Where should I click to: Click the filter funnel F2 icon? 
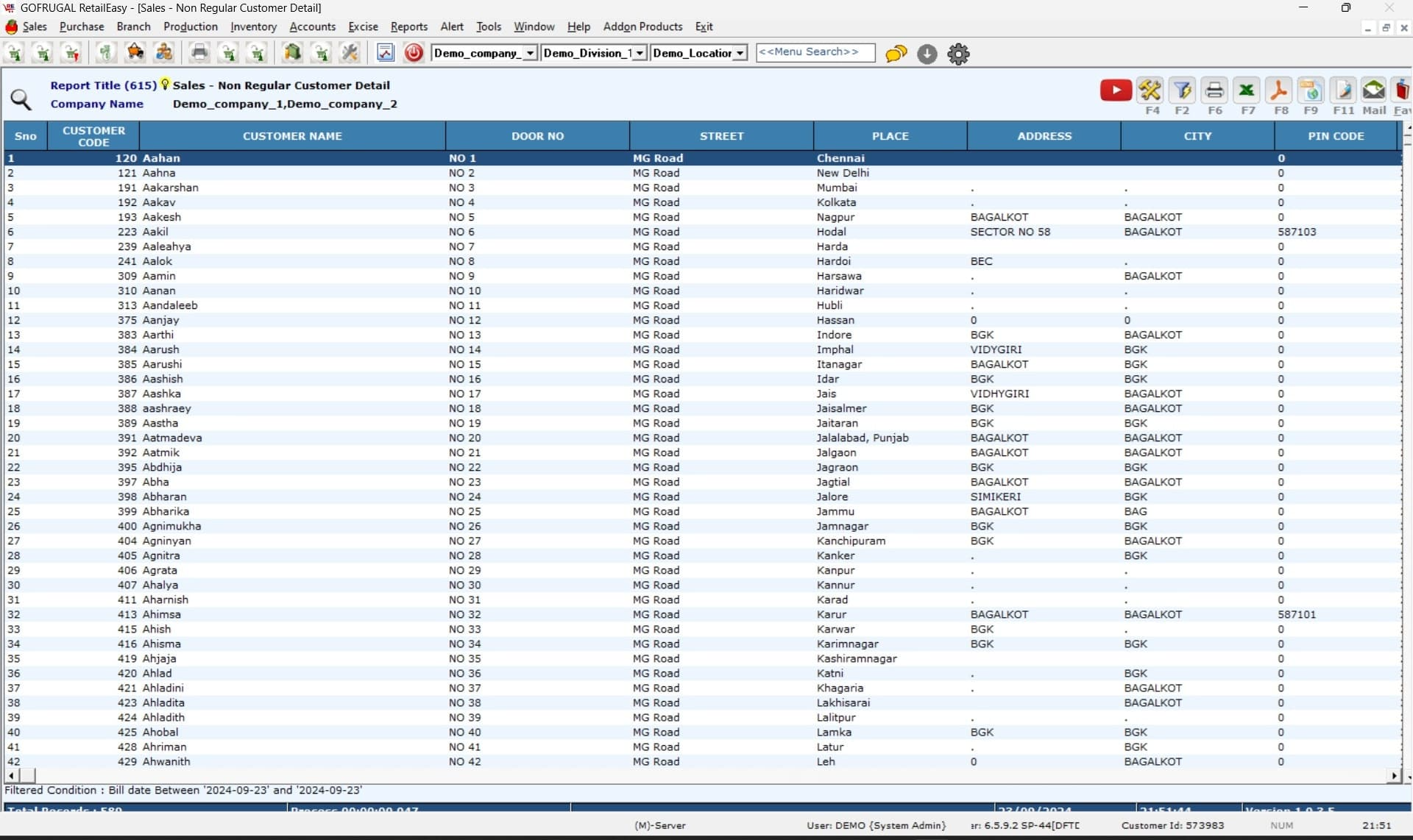pyautogui.click(x=1182, y=90)
